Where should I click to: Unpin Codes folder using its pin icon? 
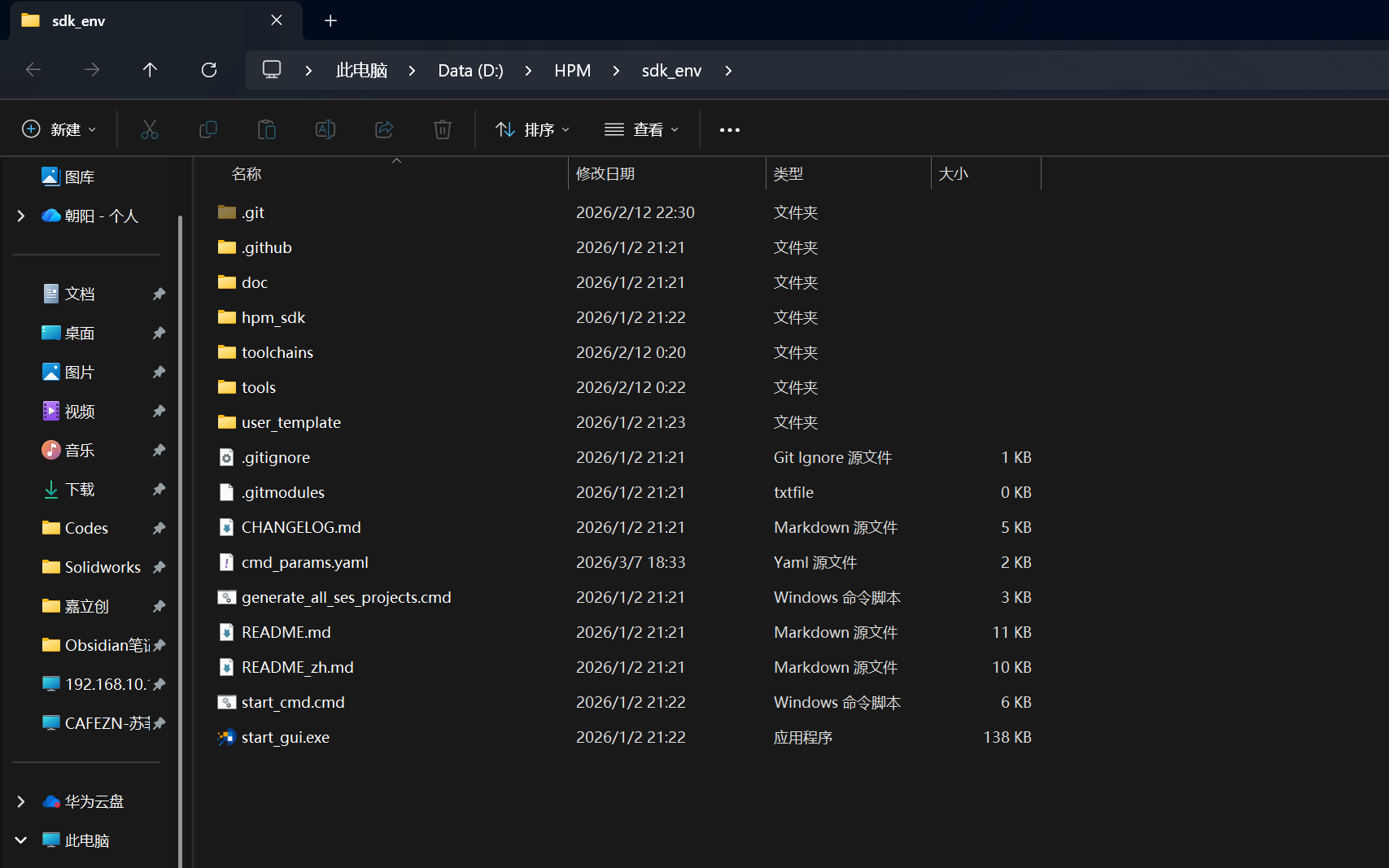click(x=159, y=528)
